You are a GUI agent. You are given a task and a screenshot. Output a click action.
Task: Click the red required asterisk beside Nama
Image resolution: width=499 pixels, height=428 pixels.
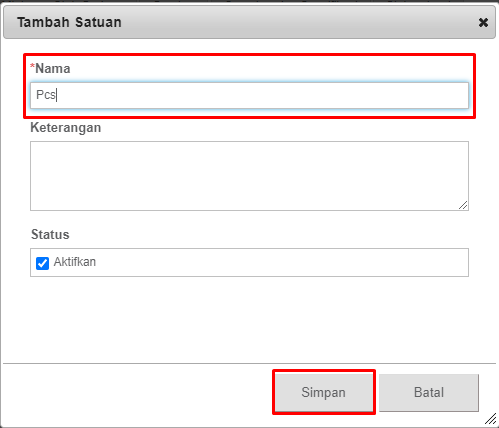click(x=32, y=66)
